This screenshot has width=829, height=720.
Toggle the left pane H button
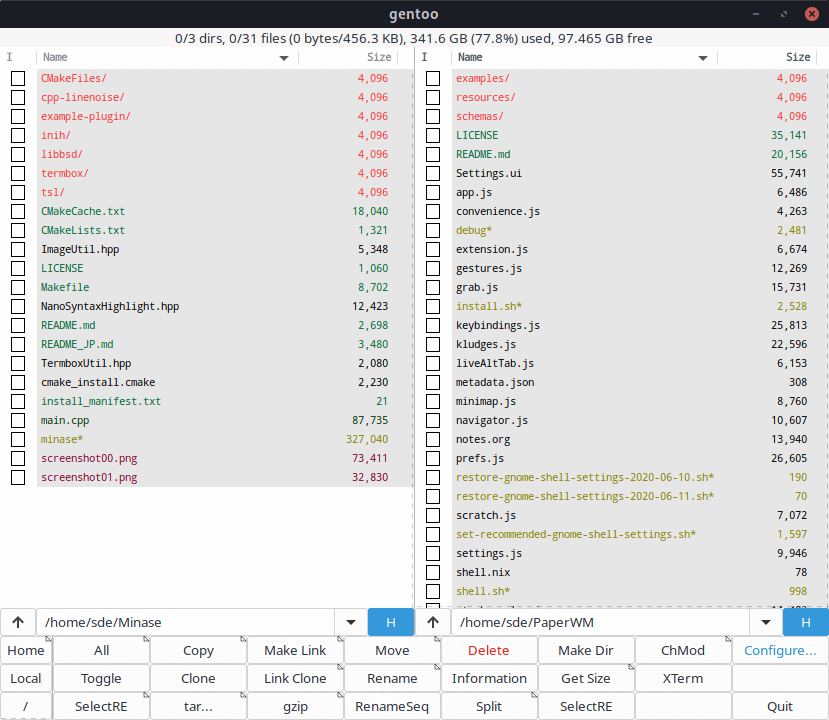391,622
